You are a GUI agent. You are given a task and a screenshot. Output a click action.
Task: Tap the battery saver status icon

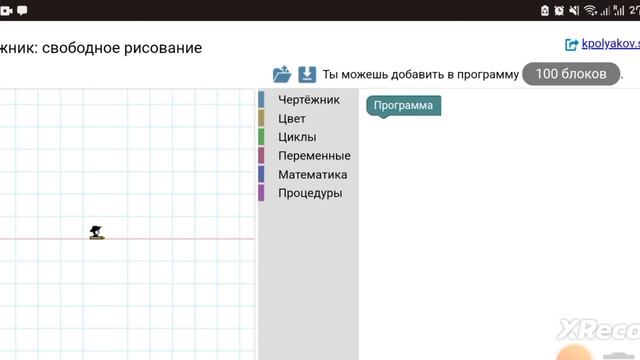pyautogui.click(x=544, y=11)
